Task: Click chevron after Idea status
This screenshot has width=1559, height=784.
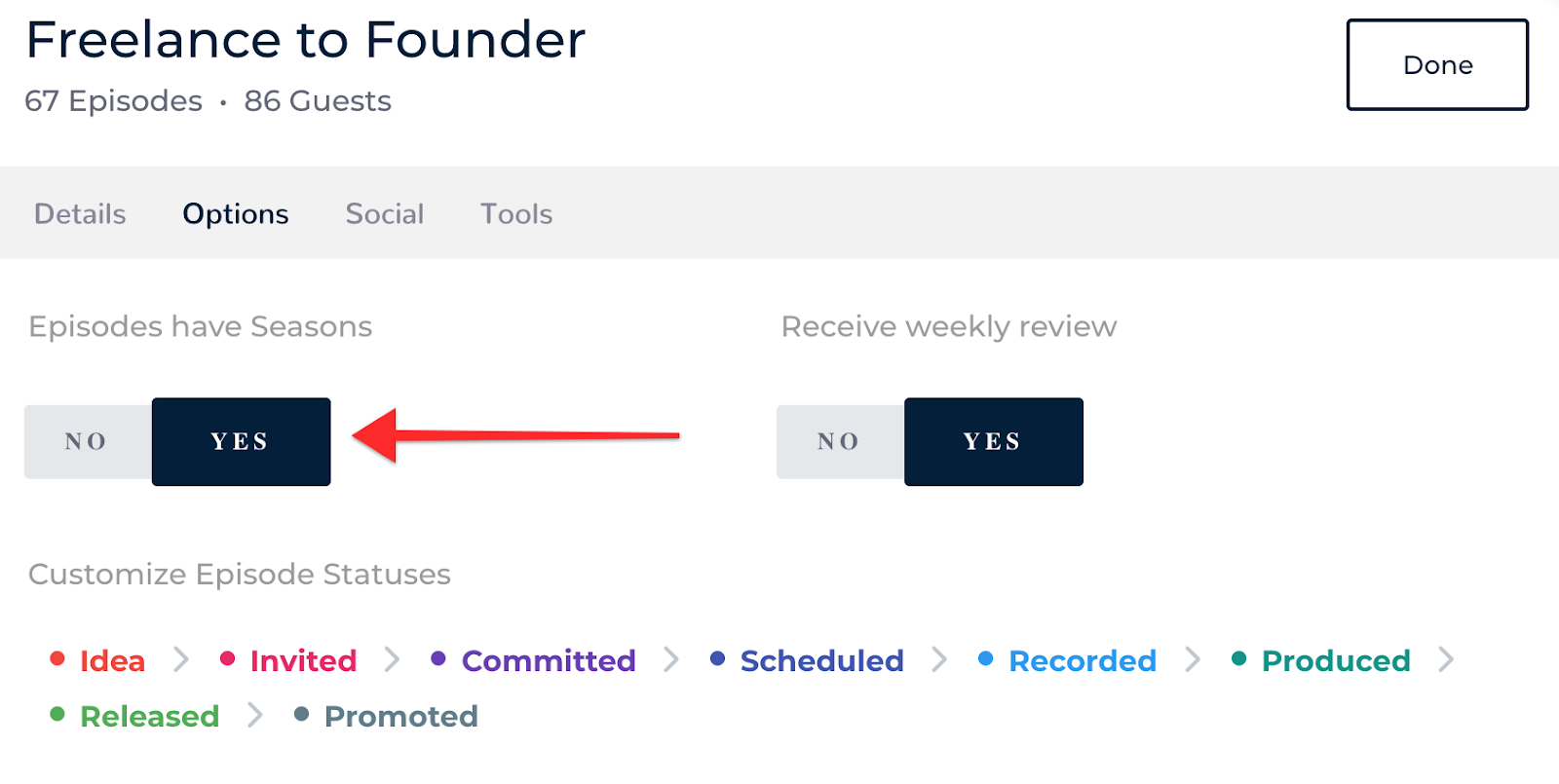Action: (x=181, y=660)
